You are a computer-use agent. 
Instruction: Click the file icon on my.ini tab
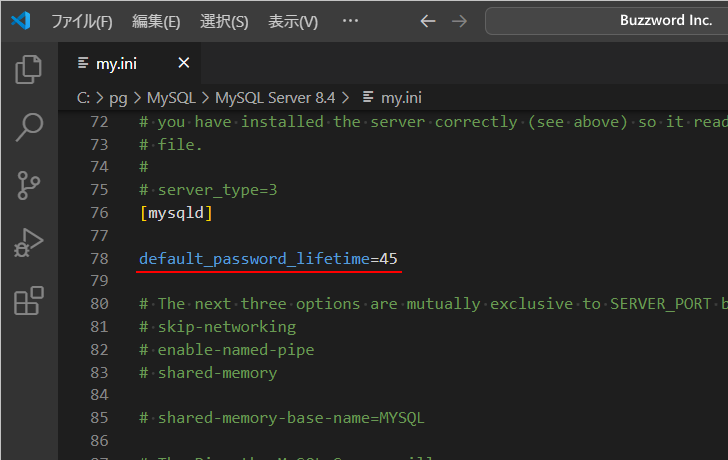pyautogui.click(x=83, y=63)
